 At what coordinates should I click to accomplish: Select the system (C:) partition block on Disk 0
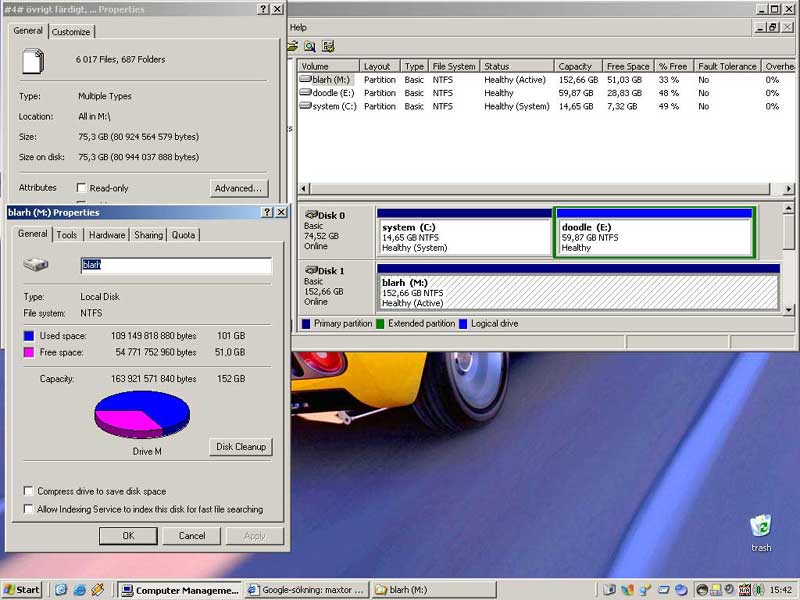coord(464,232)
